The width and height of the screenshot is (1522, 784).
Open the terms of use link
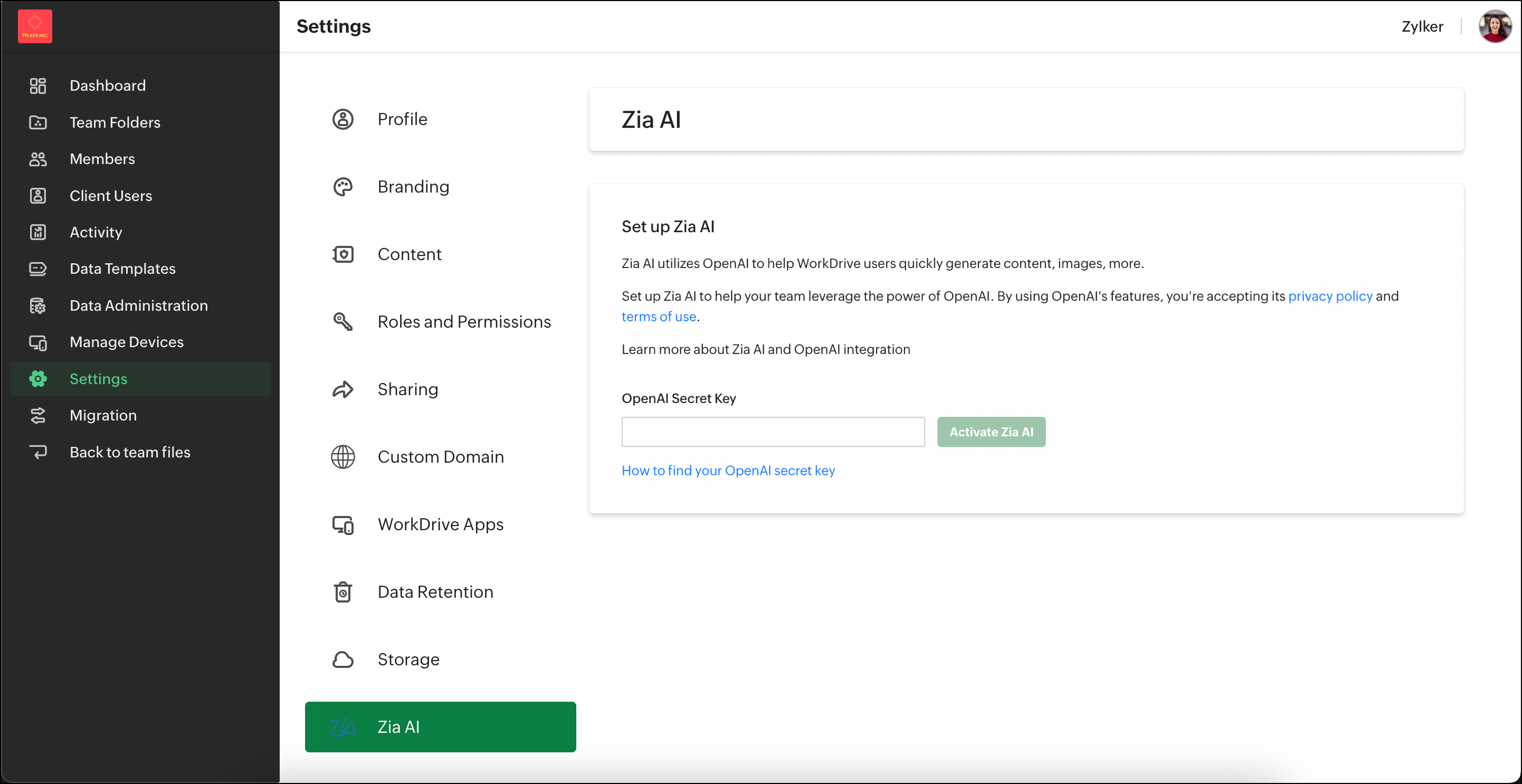click(659, 317)
